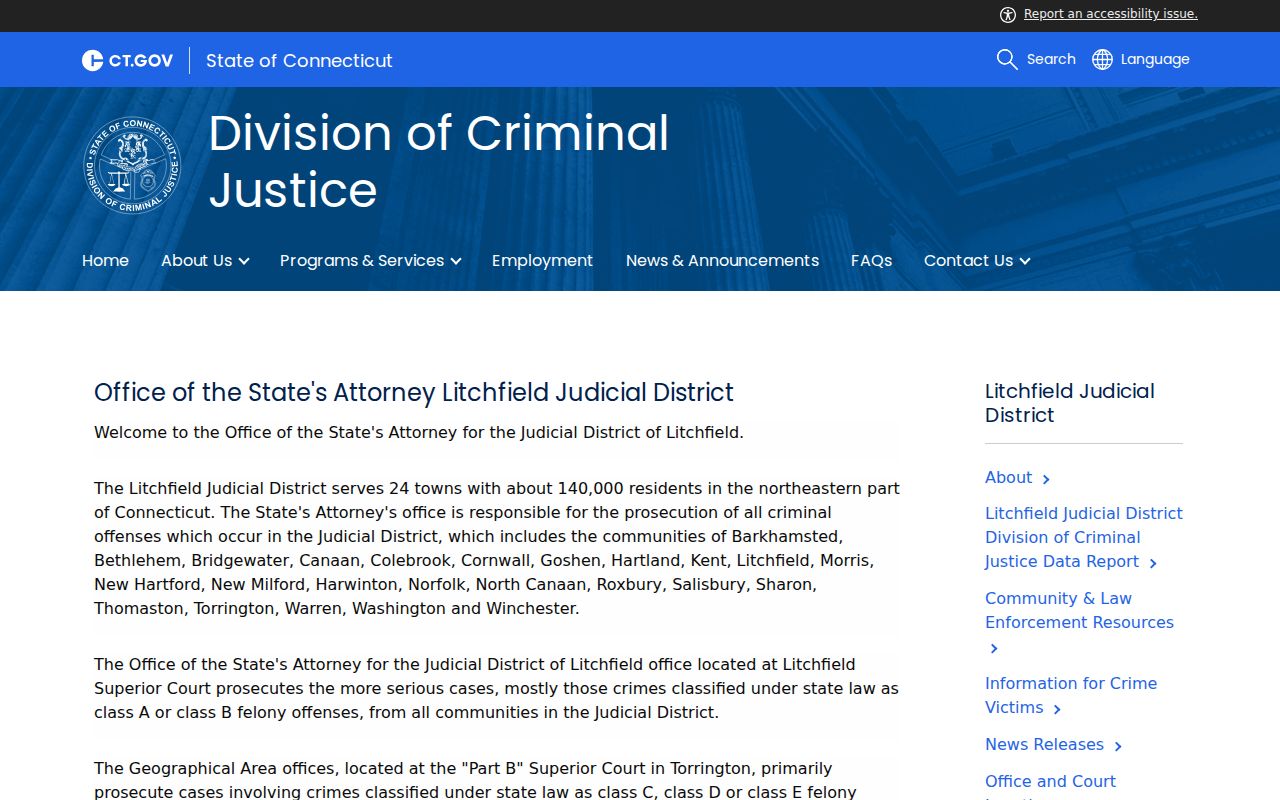Click the CT.GOV logo
This screenshot has height=800, width=1280.
click(127, 60)
